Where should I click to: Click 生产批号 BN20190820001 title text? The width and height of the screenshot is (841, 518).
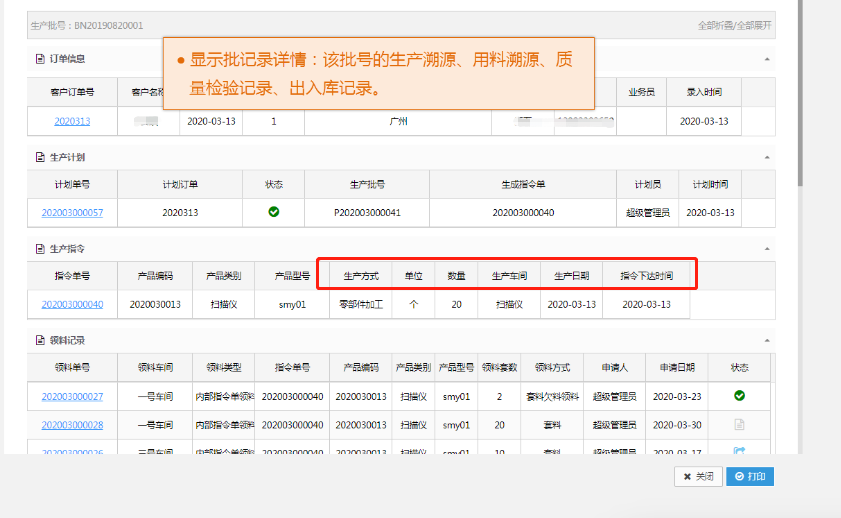tap(87, 25)
